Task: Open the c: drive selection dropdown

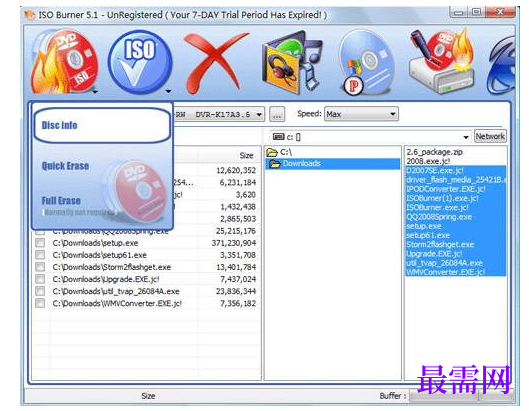Action: (466, 137)
